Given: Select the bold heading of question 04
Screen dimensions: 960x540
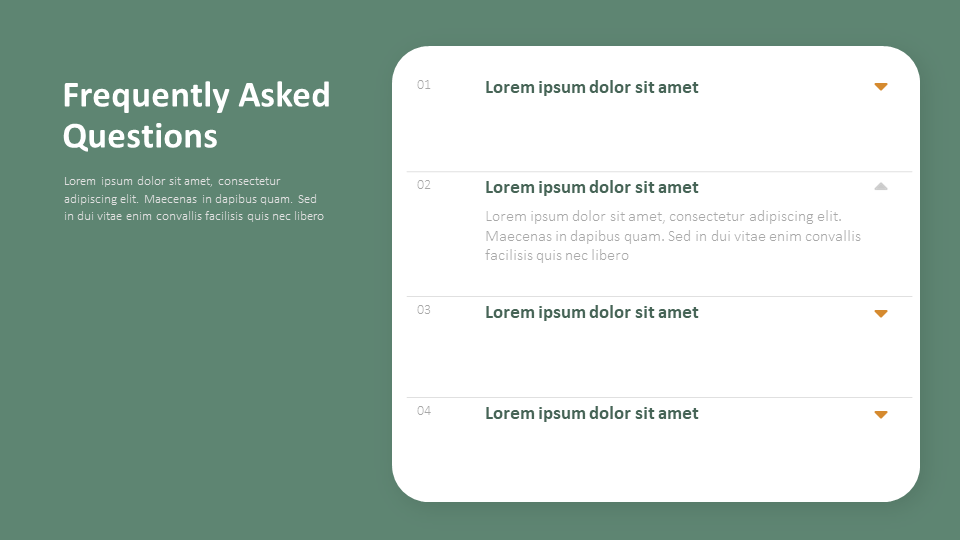Looking at the screenshot, I should click(x=591, y=413).
